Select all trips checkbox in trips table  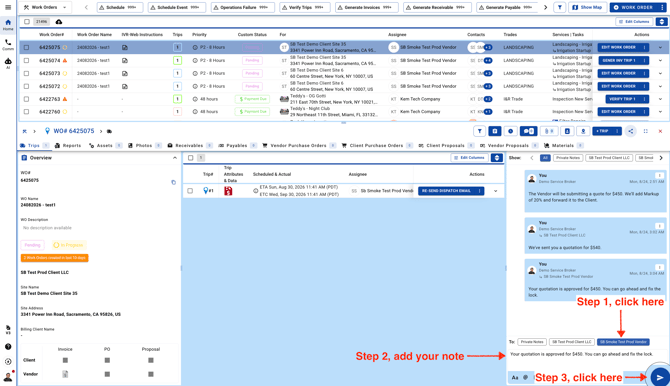click(x=191, y=158)
